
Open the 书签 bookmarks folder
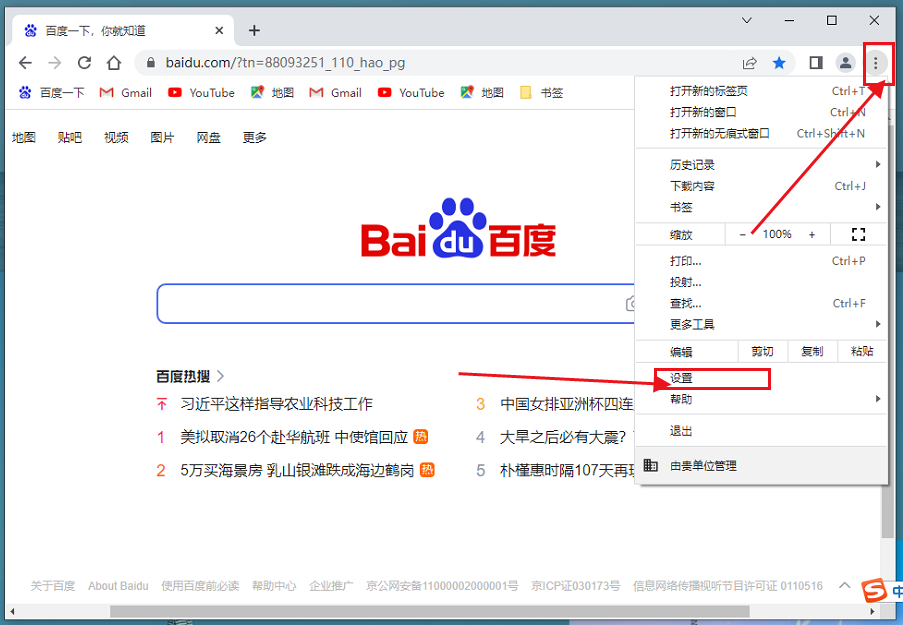541,93
